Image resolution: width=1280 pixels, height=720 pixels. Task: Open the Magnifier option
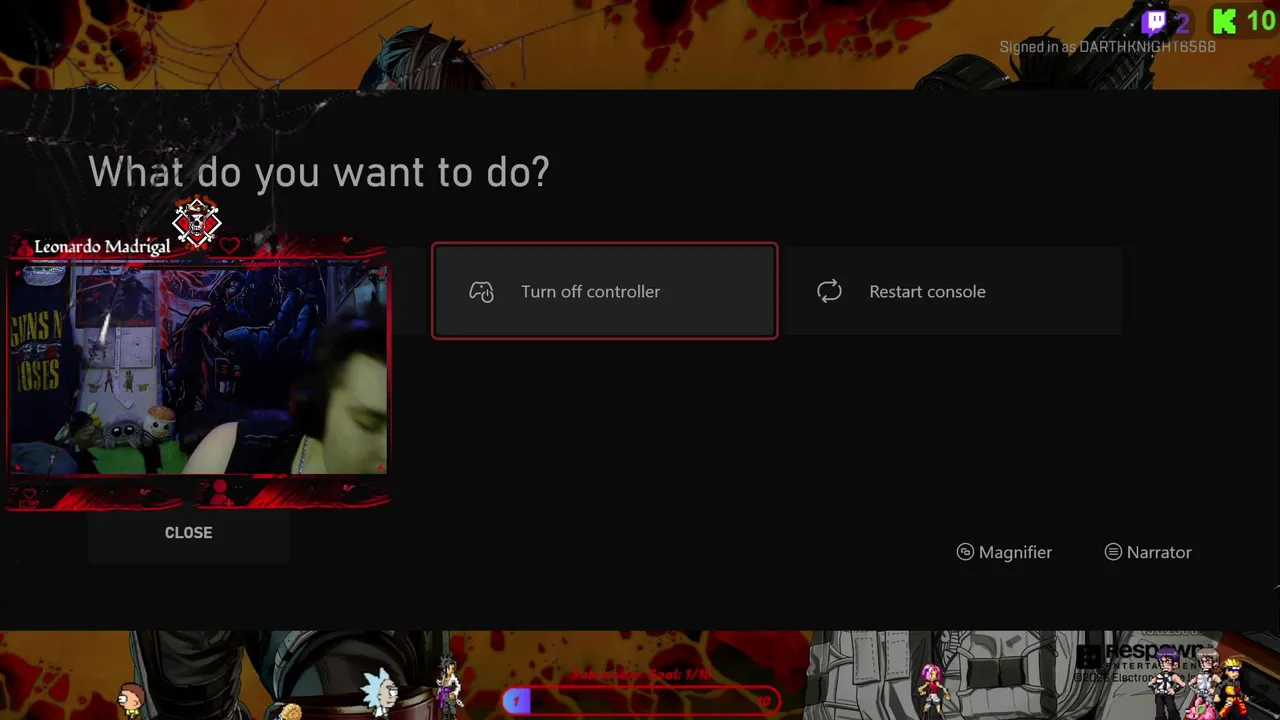pyautogui.click(x=1004, y=552)
